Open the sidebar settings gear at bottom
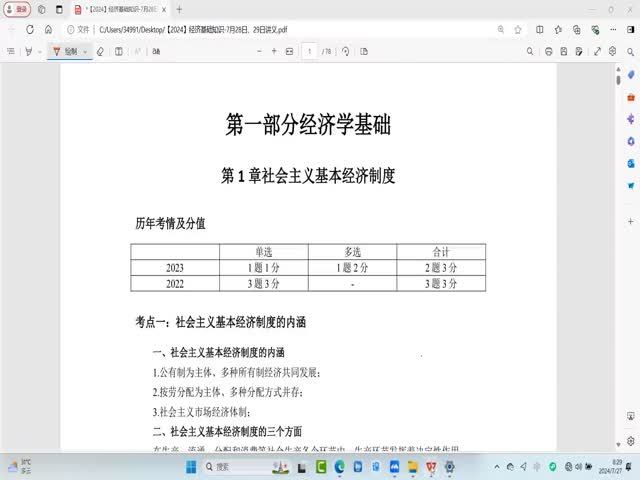This screenshot has width=640, height=480. click(631, 441)
